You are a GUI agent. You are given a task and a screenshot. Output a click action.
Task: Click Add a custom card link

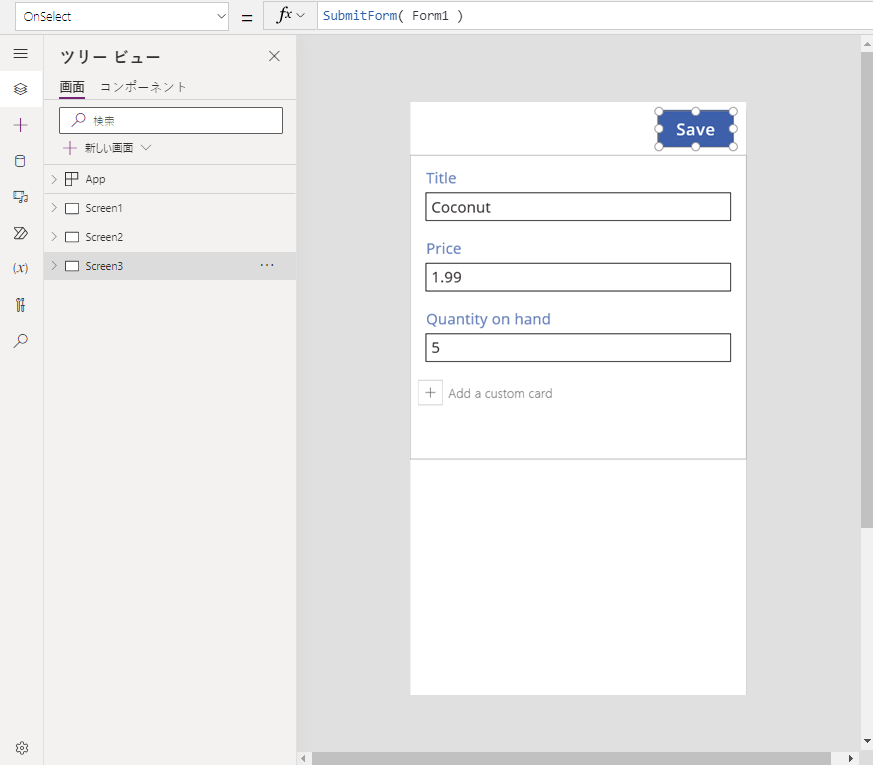pos(500,393)
